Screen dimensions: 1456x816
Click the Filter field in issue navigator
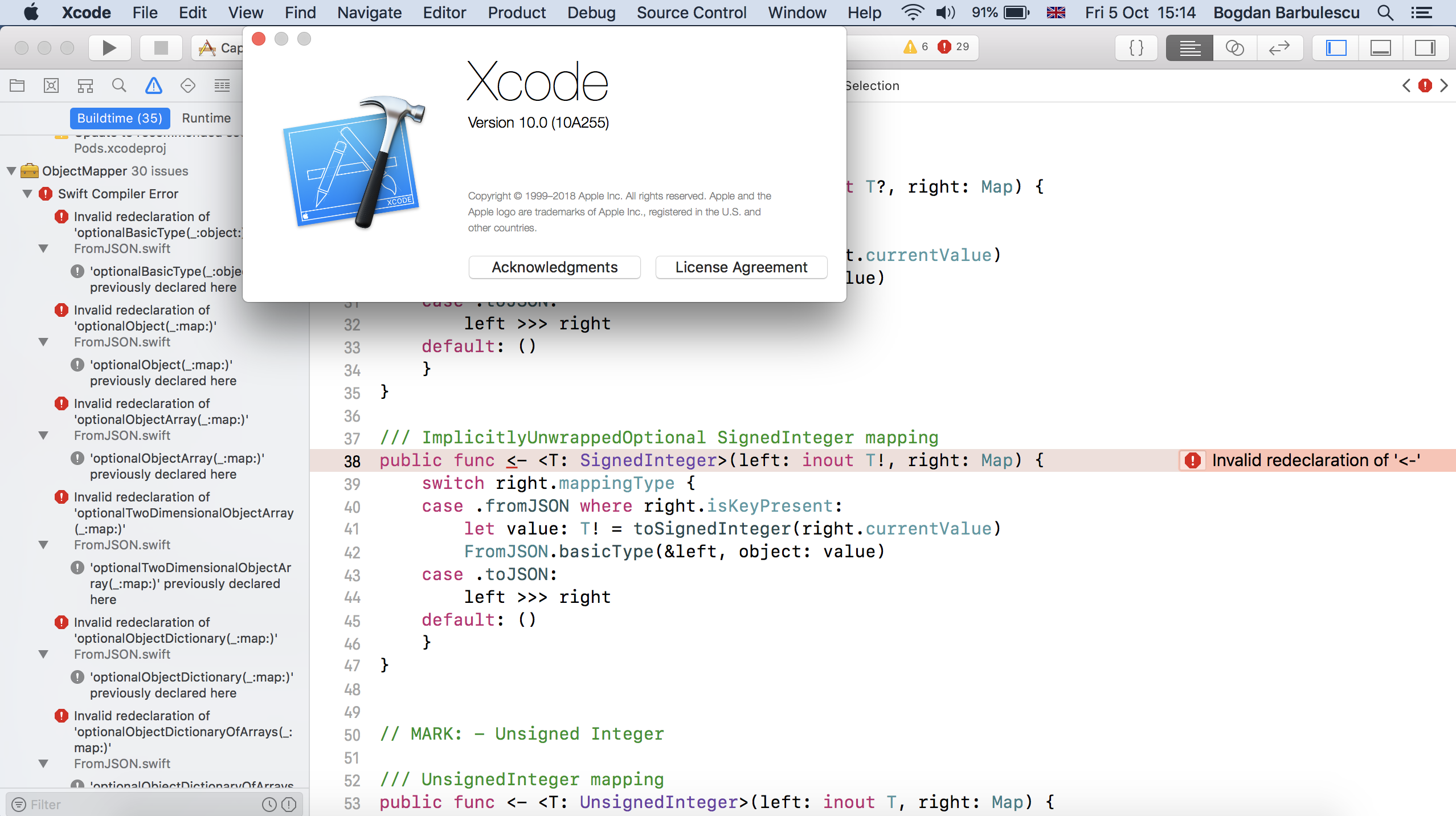coord(142,804)
